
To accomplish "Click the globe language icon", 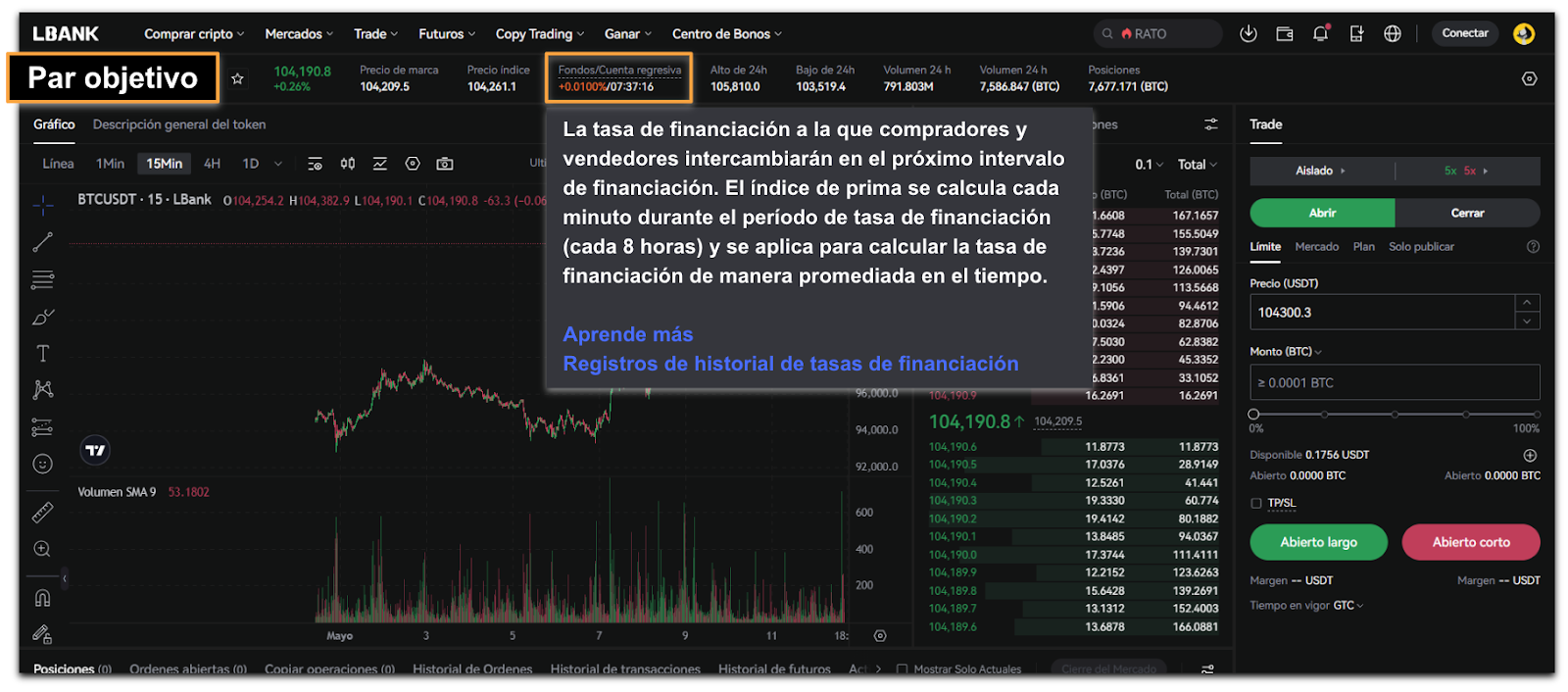I will click(x=1392, y=33).
